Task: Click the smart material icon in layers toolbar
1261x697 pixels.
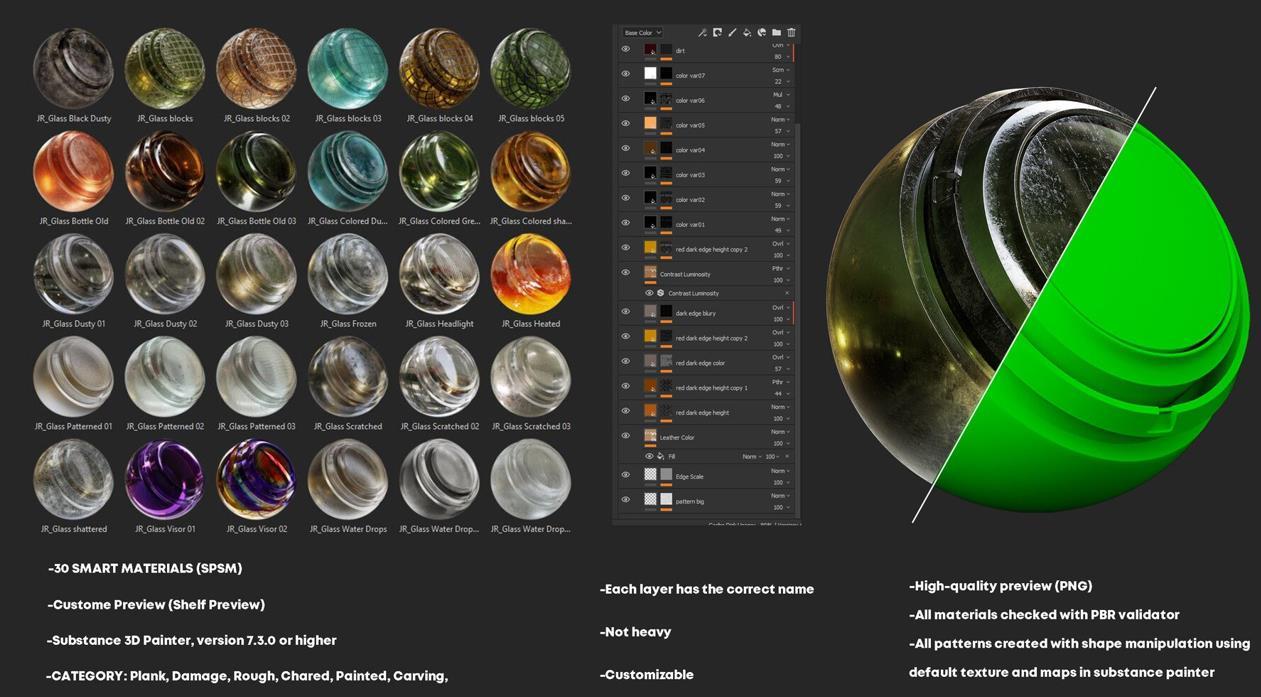Action: click(x=761, y=33)
